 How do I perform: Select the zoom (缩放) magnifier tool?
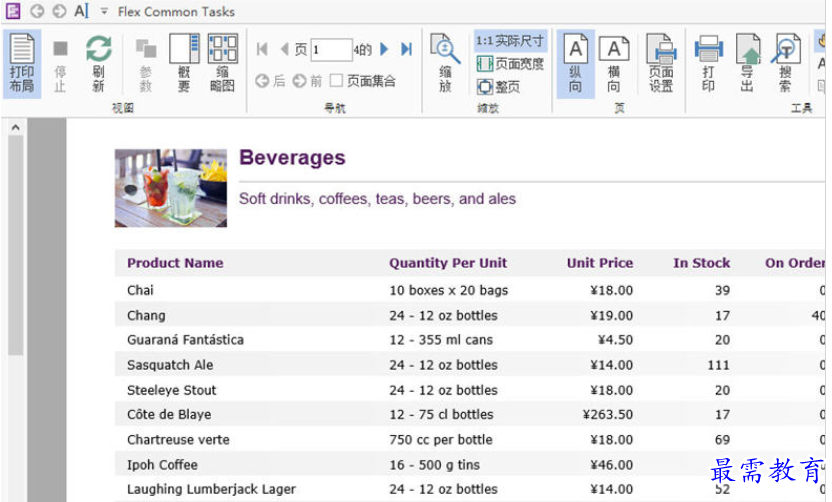coord(445,64)
